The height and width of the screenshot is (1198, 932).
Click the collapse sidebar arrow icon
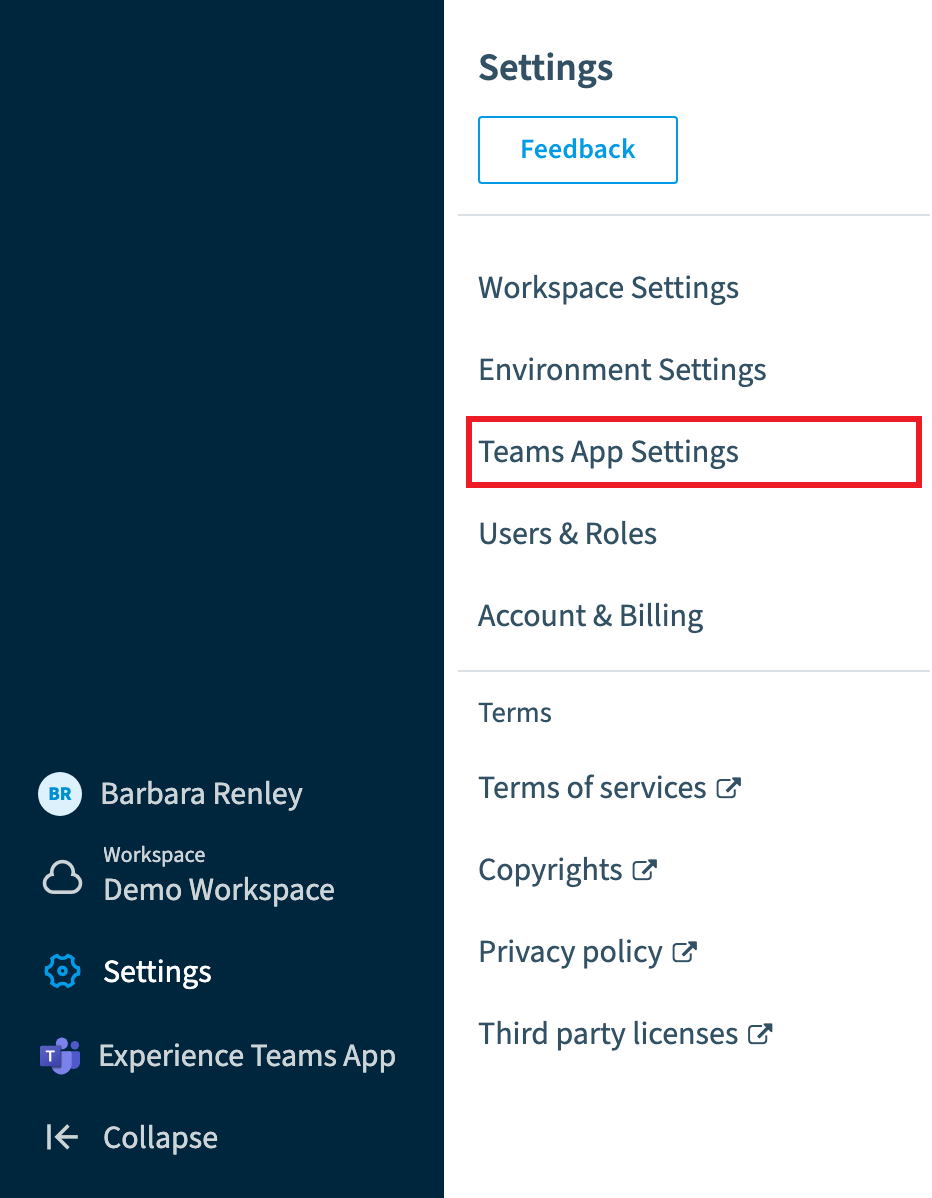click(x=62, y=1137)
